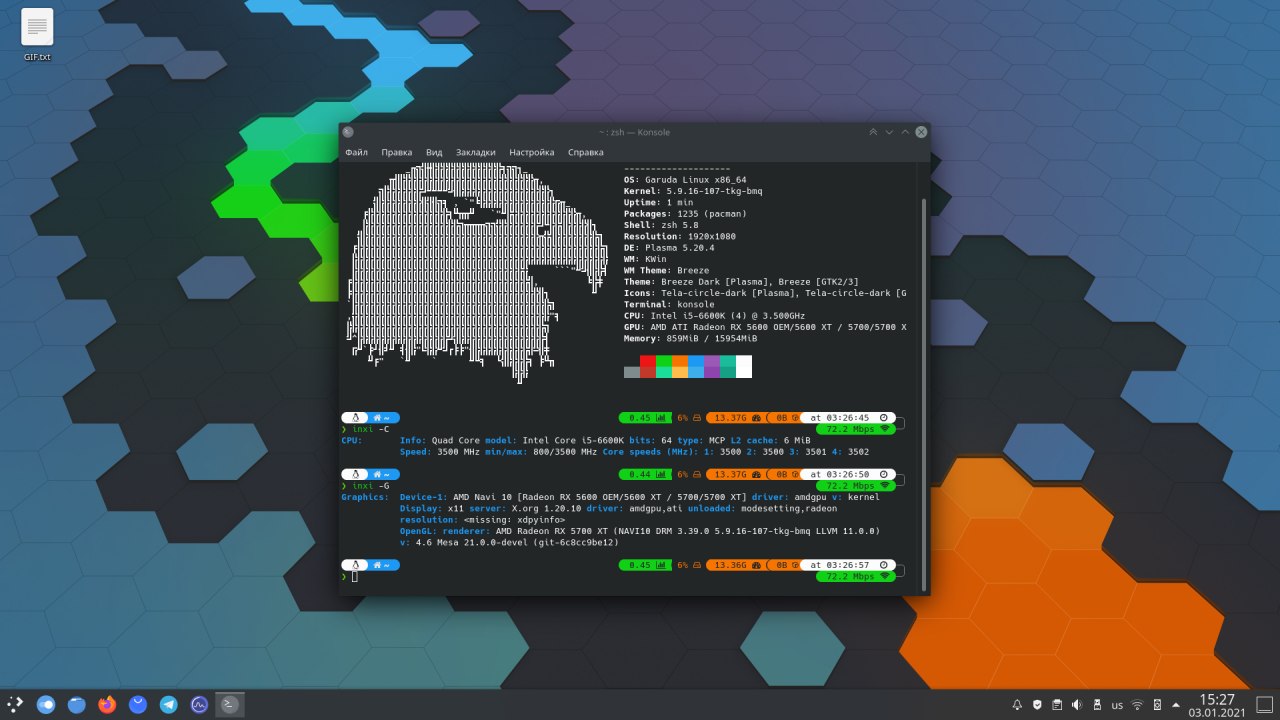
Task: Click the 'Terminal: konsole' line
Action: (x=669, y=304)
